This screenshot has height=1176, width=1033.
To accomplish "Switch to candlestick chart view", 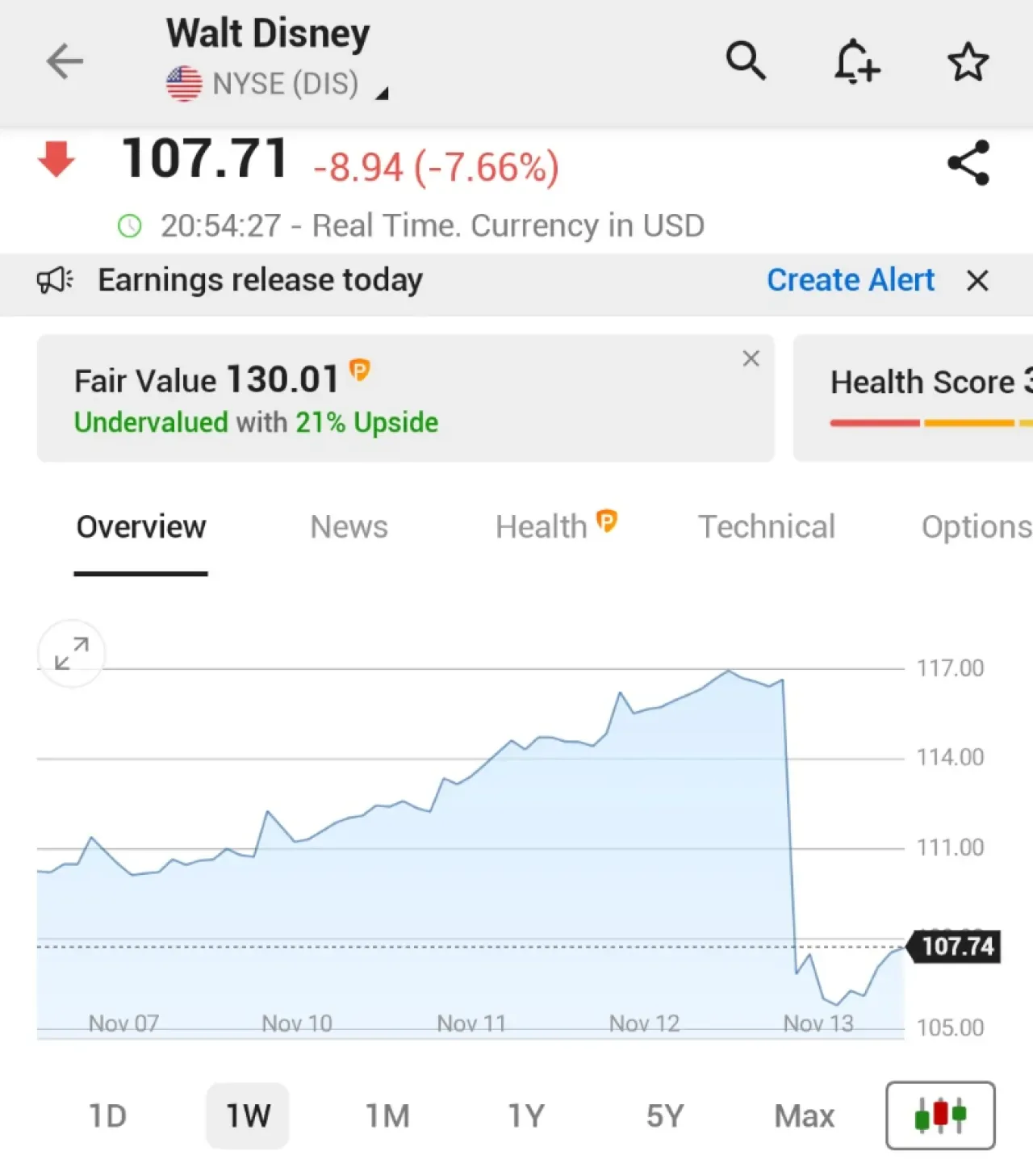I will coord(940,1115).
